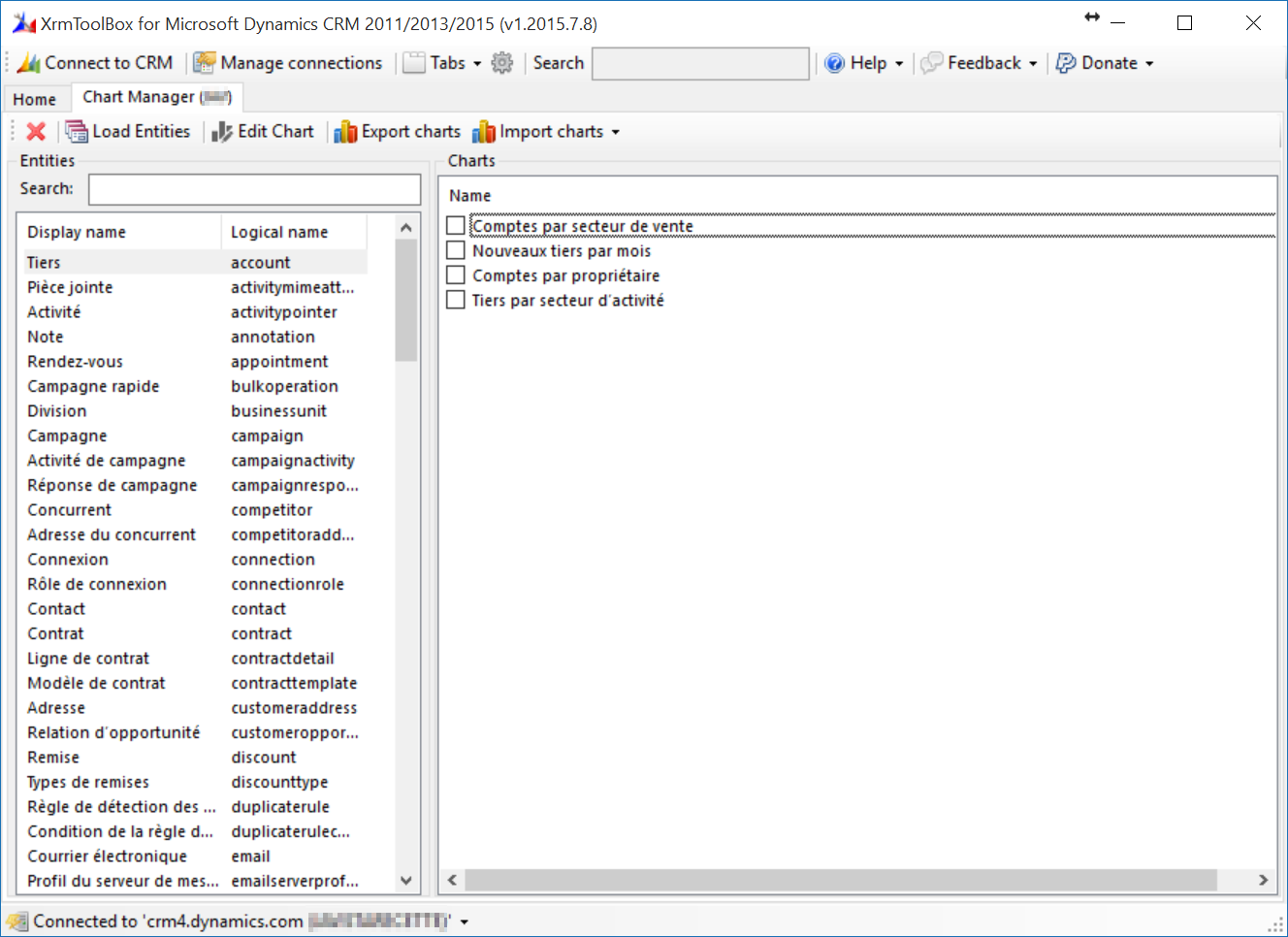Screen dimensions: 1288x937
Task: Click the Load Entities icon
Action: coord(77,132)
